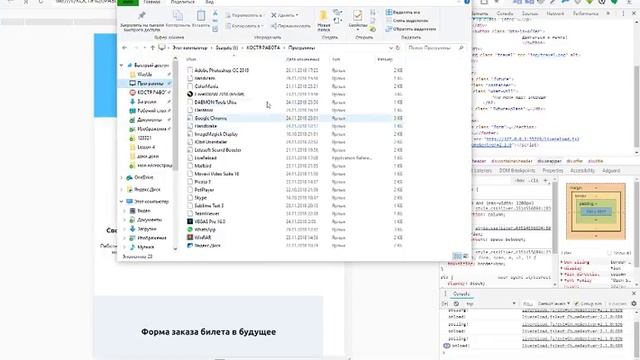Select the VEGAS Pro 16.0 shortcut
This screenshot has height=360, width=640.
210,222
